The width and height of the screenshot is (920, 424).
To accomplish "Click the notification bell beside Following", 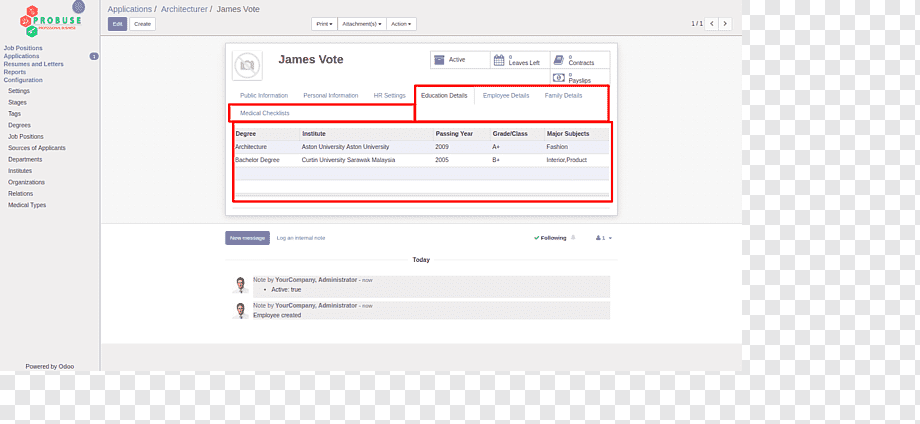I will pos(573,238).
